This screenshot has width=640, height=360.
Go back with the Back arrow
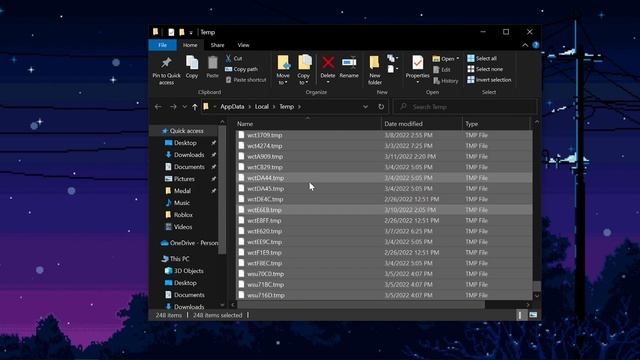pyautogui.click(x=158, y=107)
